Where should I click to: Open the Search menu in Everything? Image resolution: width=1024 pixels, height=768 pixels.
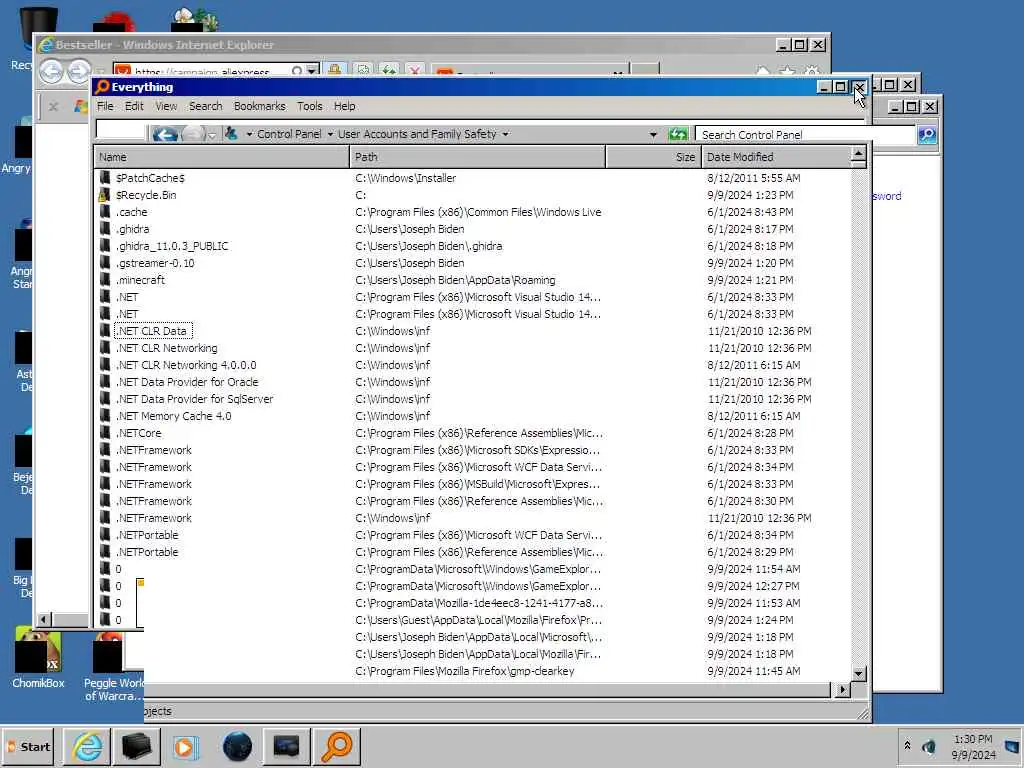pyautogui.click(x=206, y=106)
